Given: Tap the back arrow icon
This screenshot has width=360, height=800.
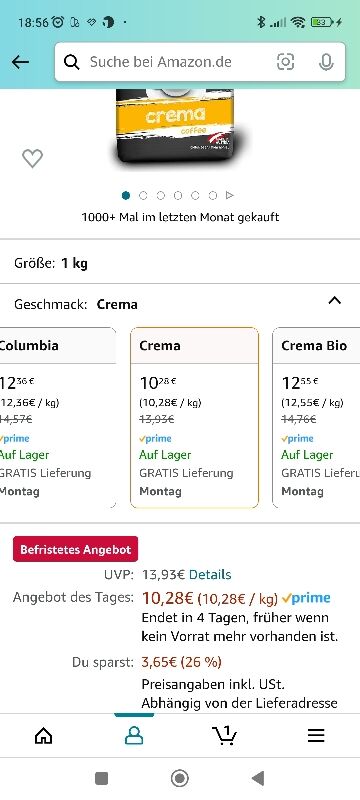Looking at the screenshot, I should pyautogui.click(x=20, y=62).
